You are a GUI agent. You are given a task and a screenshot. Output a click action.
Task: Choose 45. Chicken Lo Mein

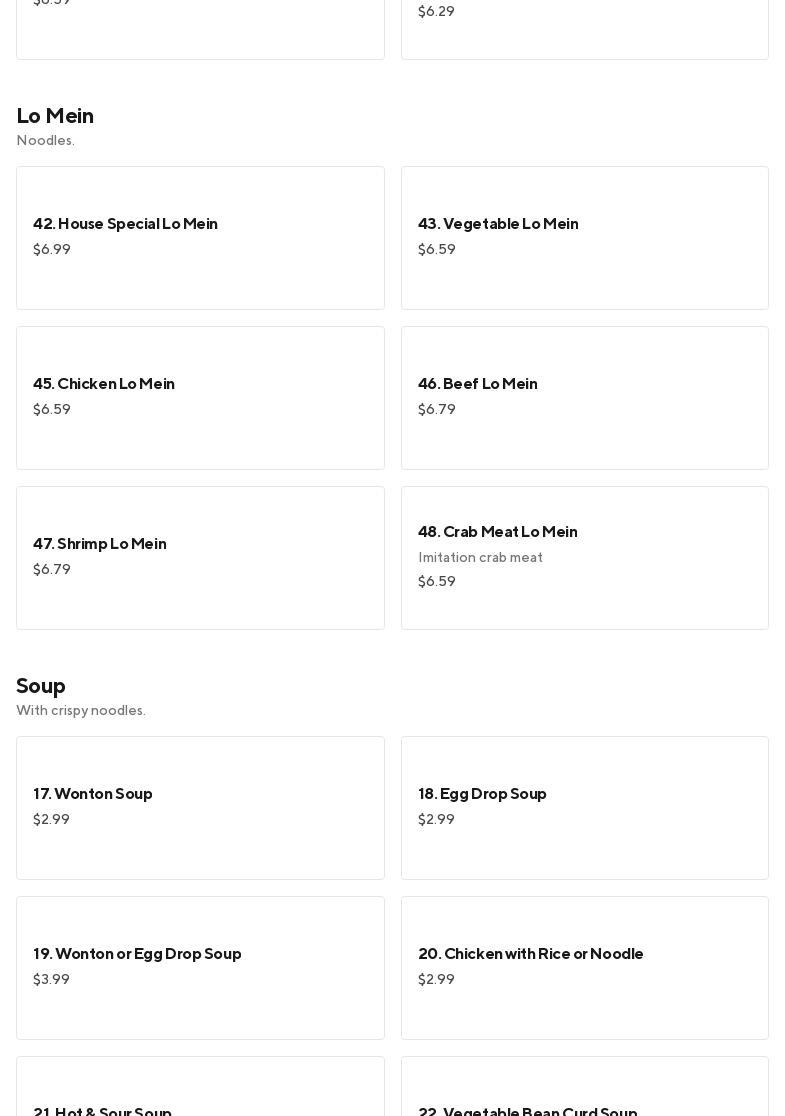[x=200, y=397]
